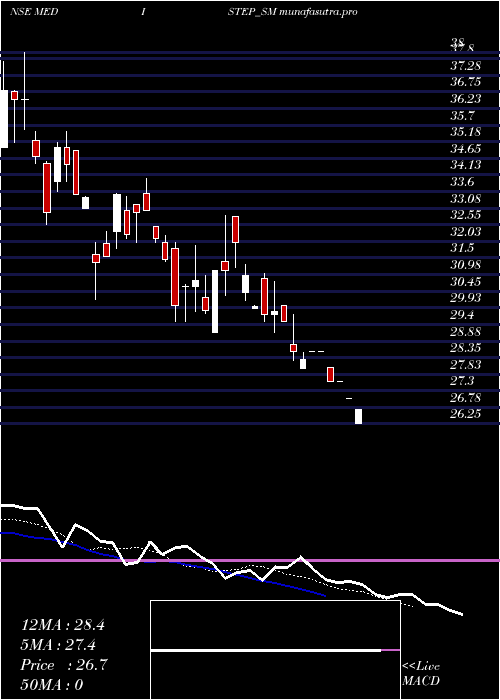Click the 28.35 price axis label

[x=465, y=348]
